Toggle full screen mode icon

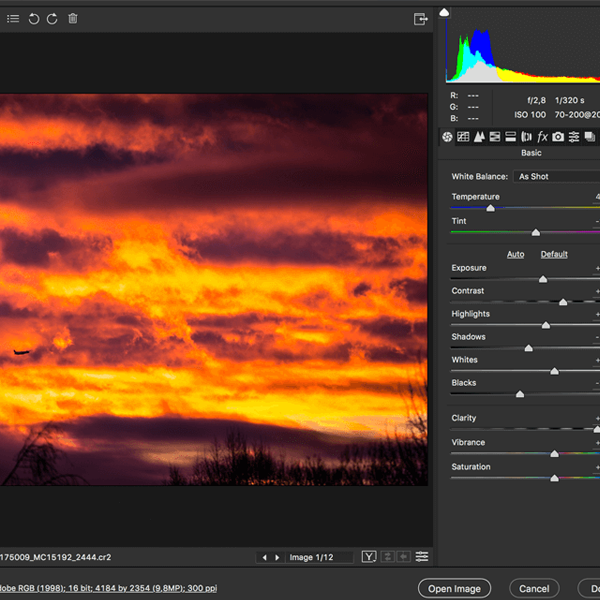click(421, 19)
